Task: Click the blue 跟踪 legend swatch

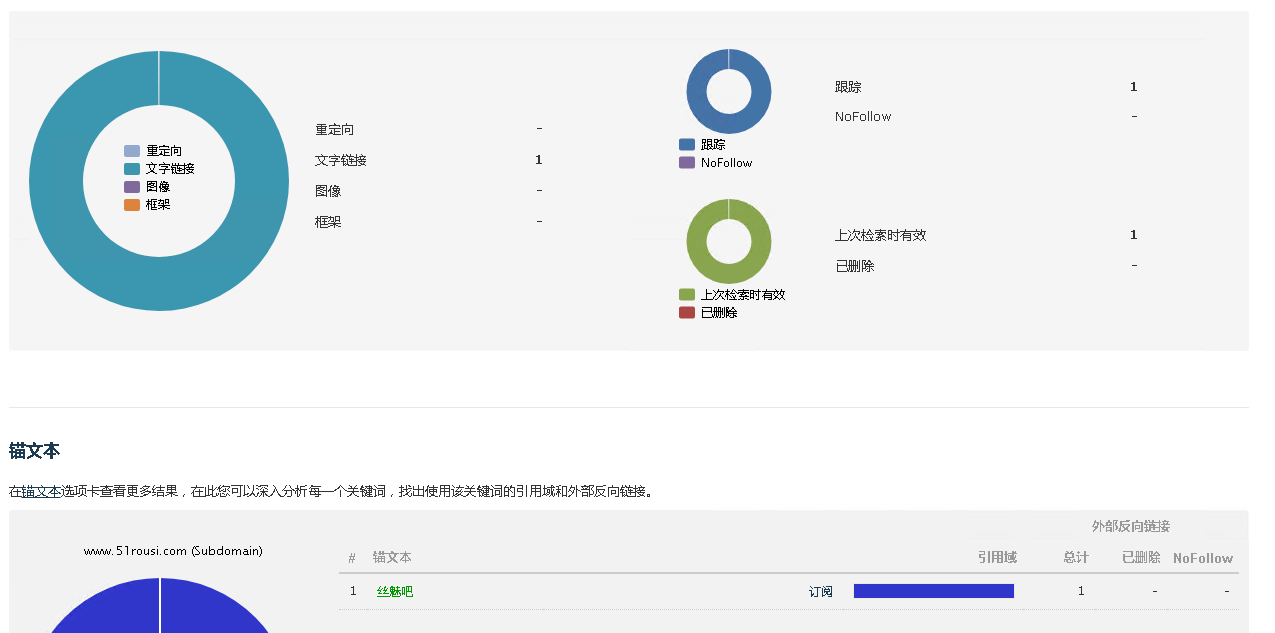Action: [687, 145]
